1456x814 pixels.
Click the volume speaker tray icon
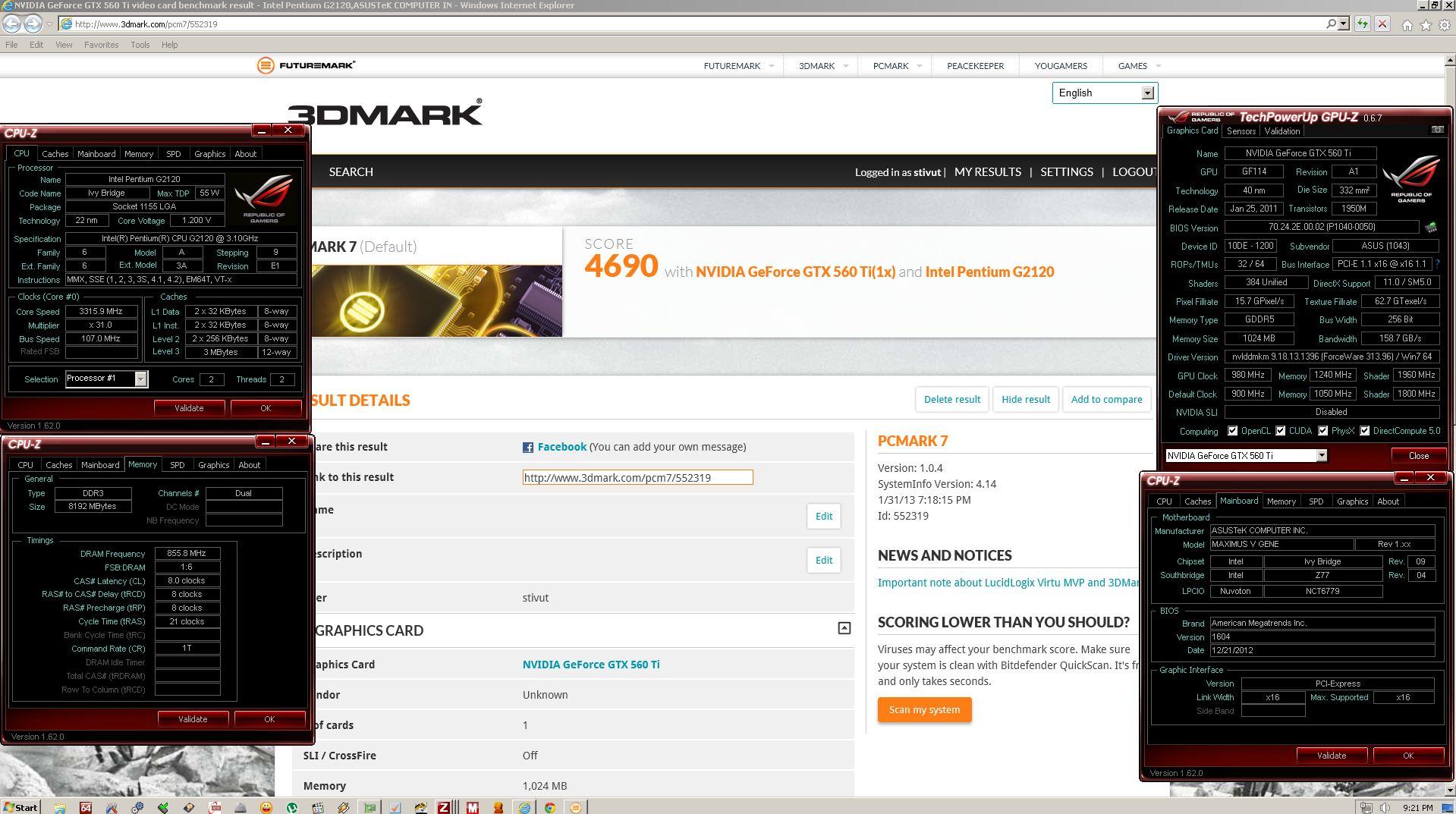pyautogui.click(x=1385, y=807)
